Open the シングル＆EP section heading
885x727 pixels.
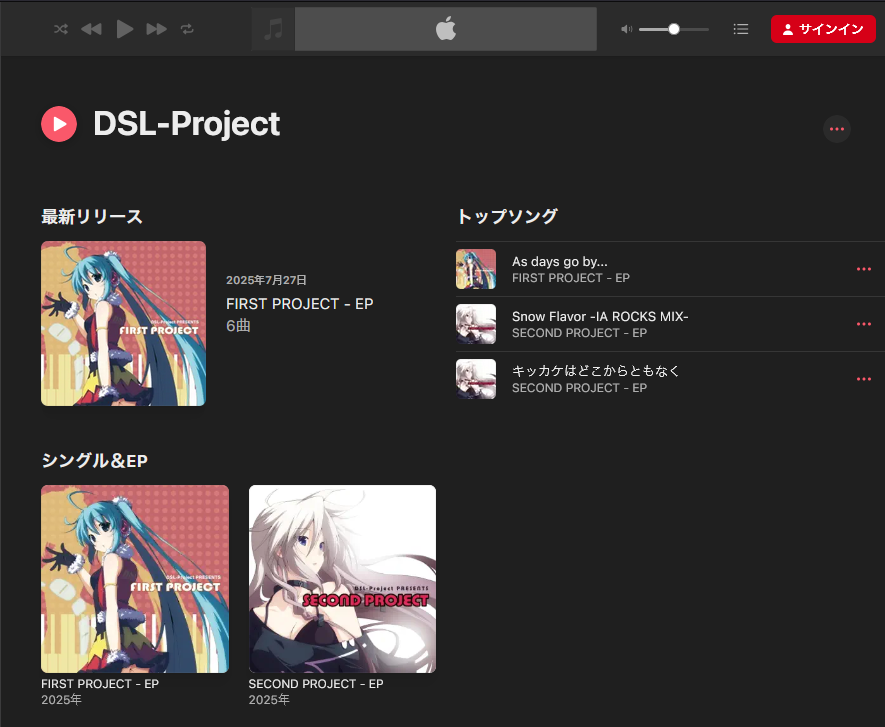point(94,461)
